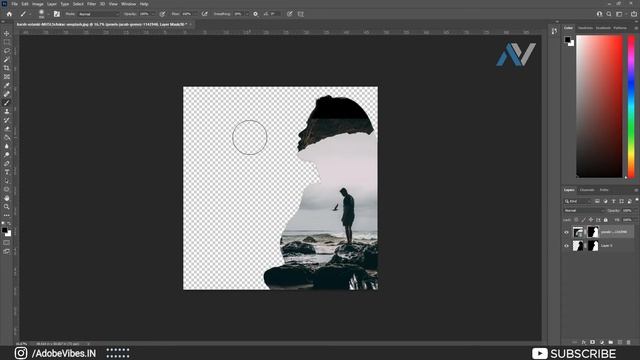Toggle pressure for opacity button
Screen dimensions: 640x360
pos(162,14)
